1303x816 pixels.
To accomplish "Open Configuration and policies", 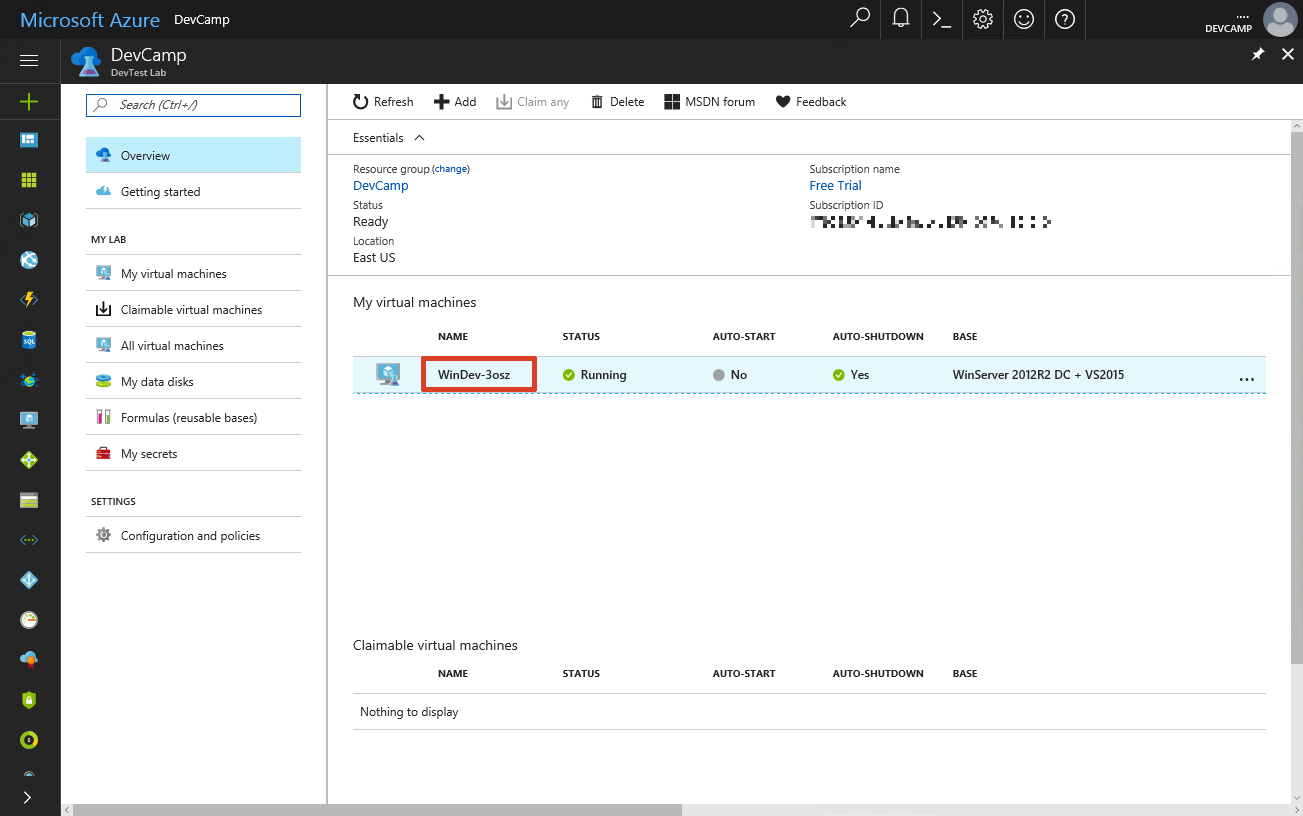I will pyautogui.click(x=194, y=535).
